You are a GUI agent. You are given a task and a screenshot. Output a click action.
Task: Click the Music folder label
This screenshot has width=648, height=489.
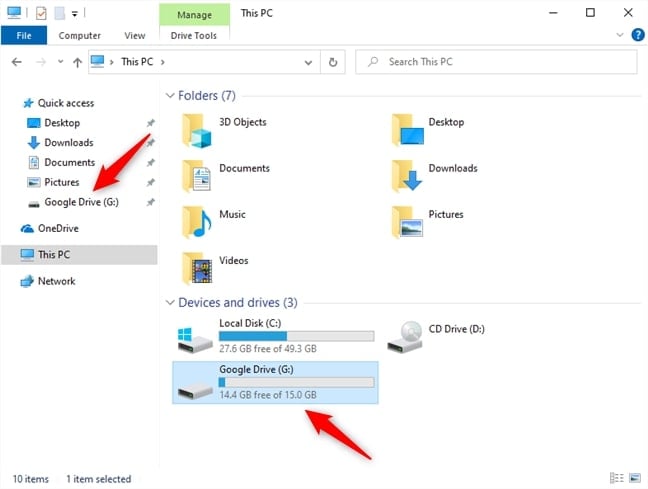232,215
